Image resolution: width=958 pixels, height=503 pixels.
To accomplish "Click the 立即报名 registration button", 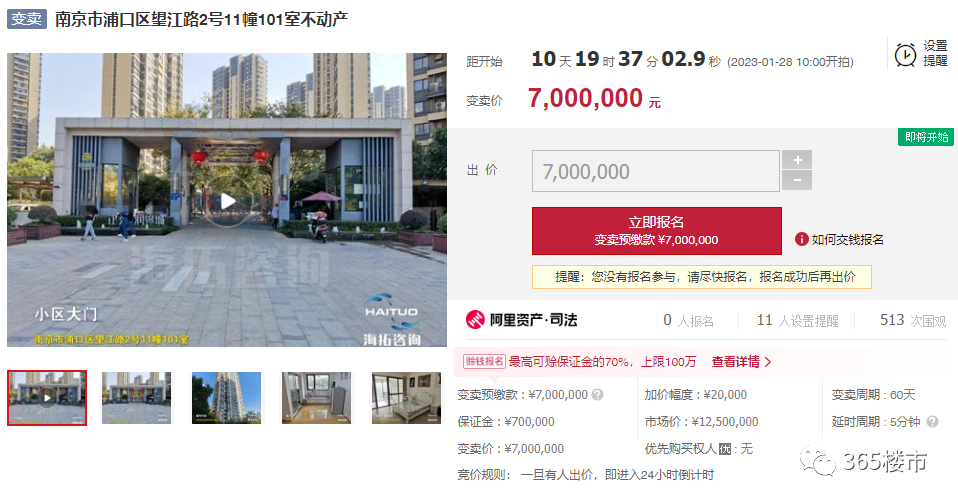I will pos(657,231).
